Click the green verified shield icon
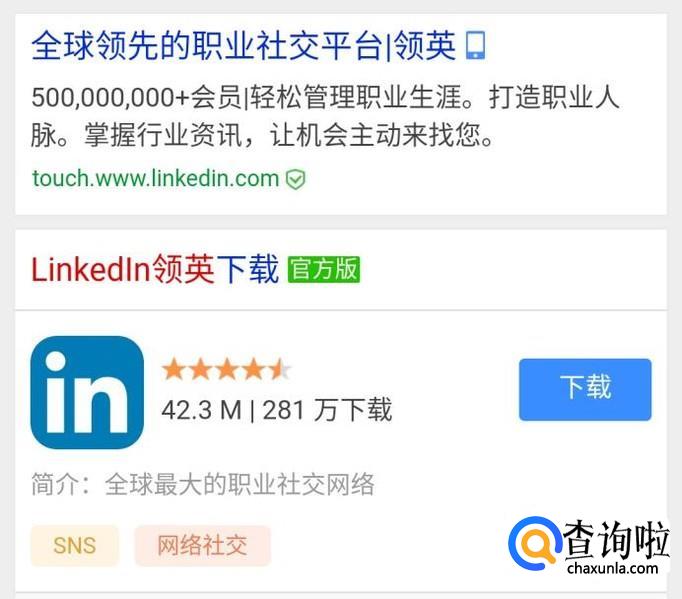 [x=295, y=179]
